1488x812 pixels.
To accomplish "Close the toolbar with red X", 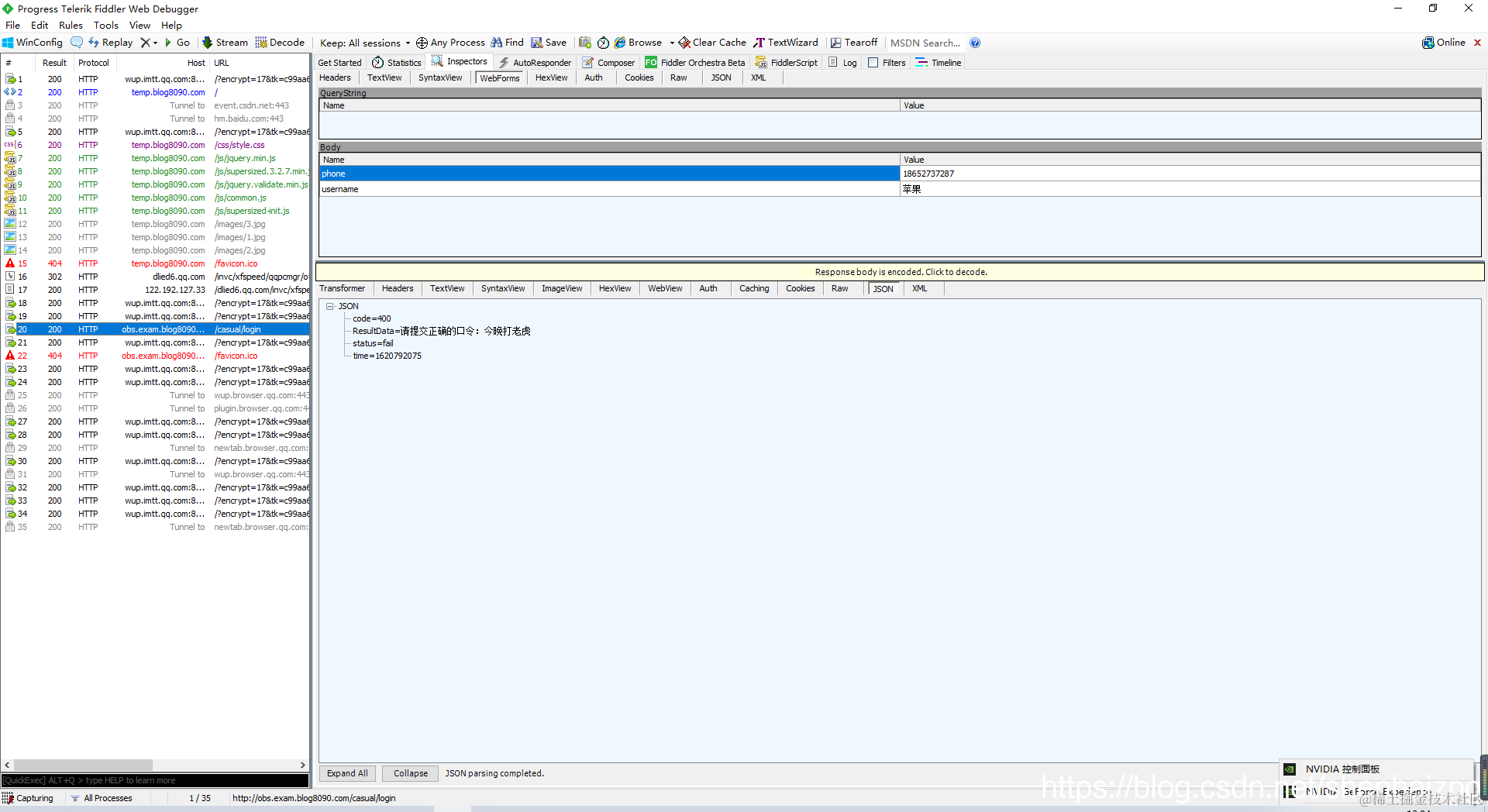I will 1477,43.
